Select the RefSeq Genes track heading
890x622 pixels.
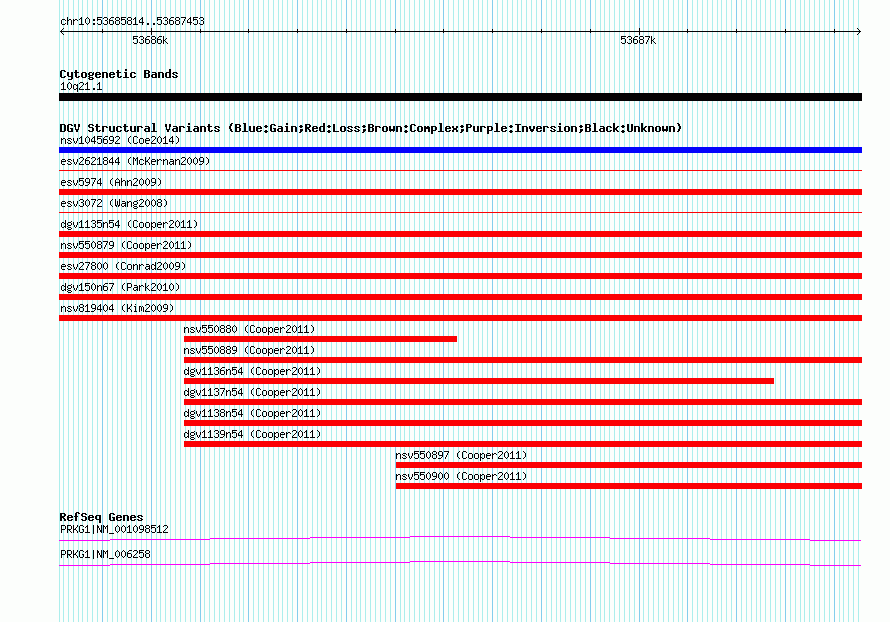(x=101, y=517)
